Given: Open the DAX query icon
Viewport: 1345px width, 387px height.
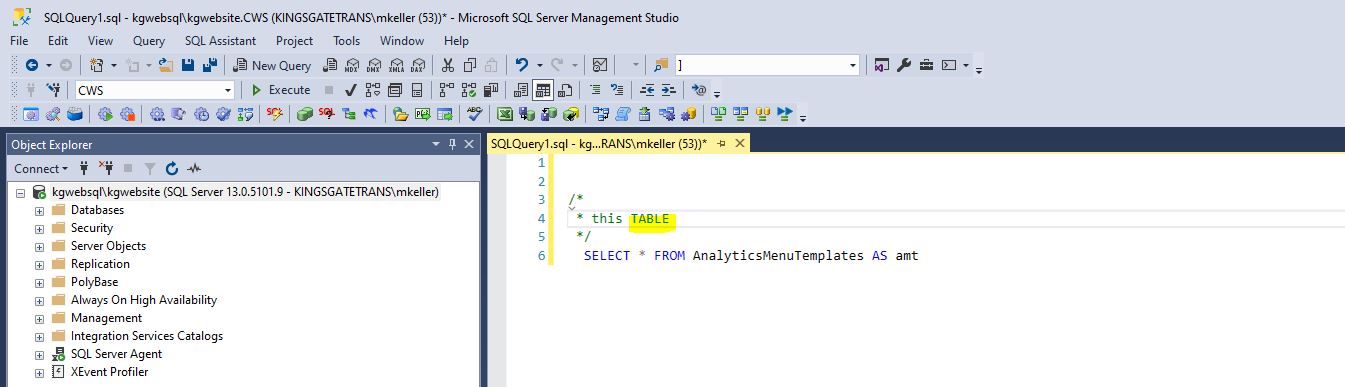Looking at the screenshot, I should tap(417, 65).
